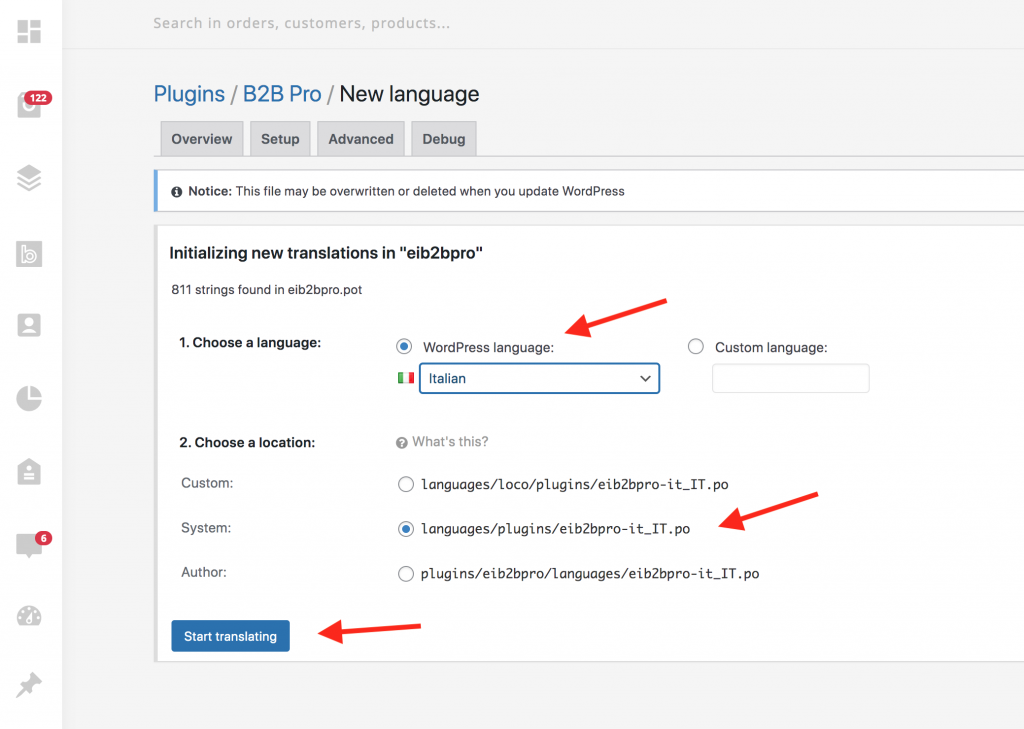The width and height of the screenshot is (1024, 729).
Task: Click the question mark help icon
Action: pos(402,443)
